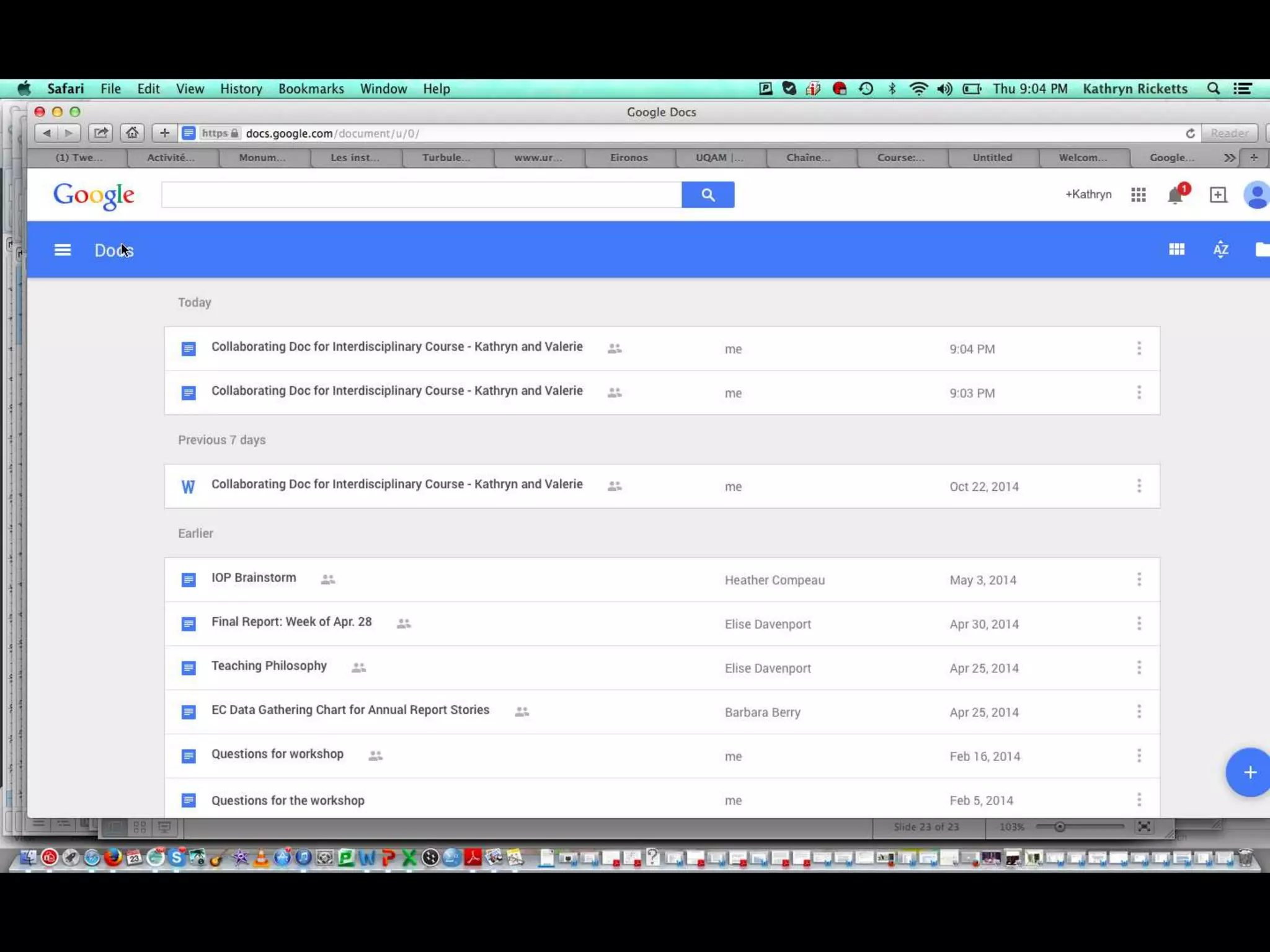Open the History menu in Safari
1270x952 pixels.
[x=241, y=89]
